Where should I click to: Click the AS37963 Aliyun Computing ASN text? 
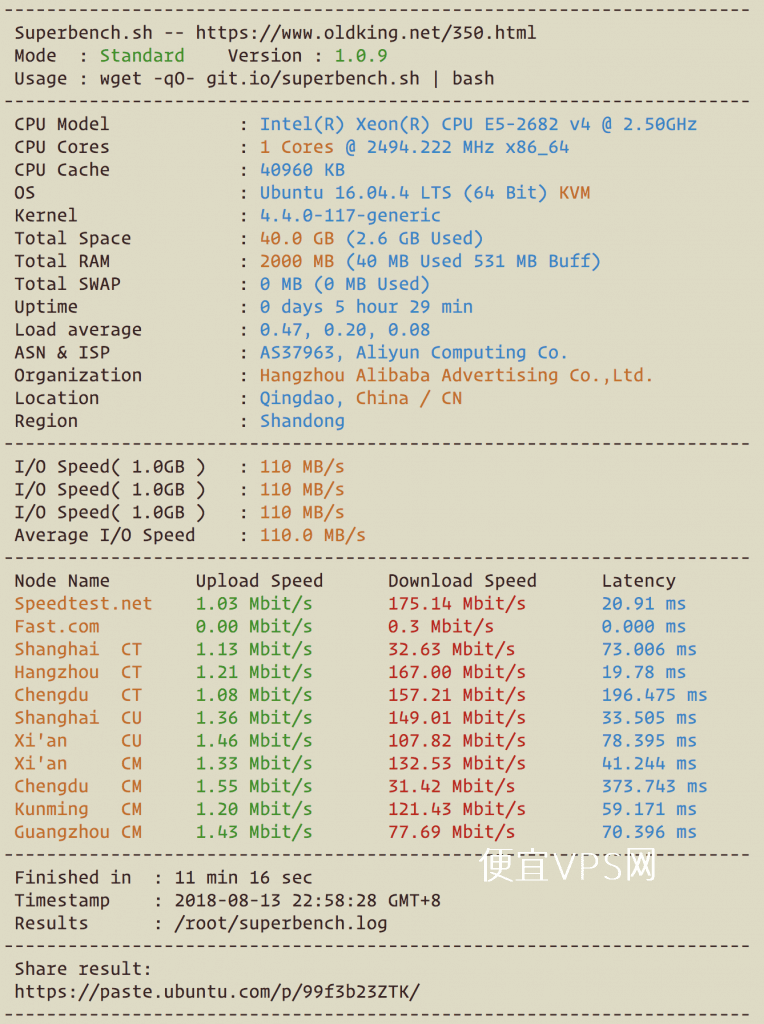[x=413, y=353]
